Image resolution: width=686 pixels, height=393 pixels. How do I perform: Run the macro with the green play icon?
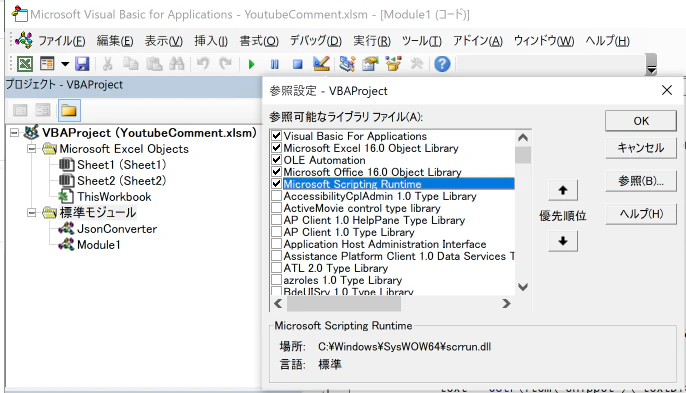coord(252,64)
